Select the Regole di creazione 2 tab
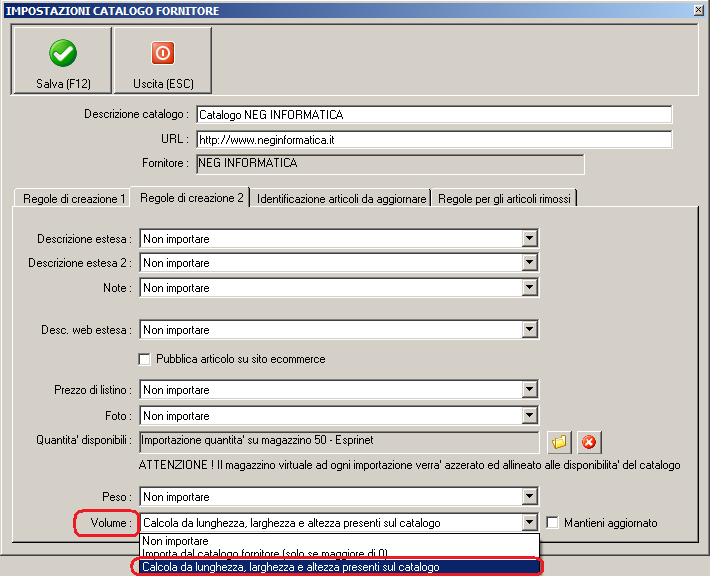Screen dimensions: 710x576 point(191,197)
